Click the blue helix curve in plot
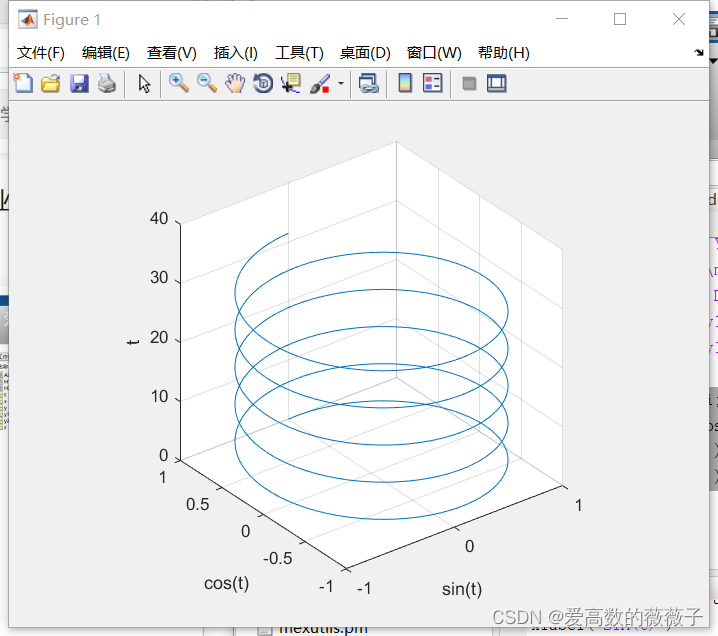This screenshot has height=636, width=718. (384, 519)
